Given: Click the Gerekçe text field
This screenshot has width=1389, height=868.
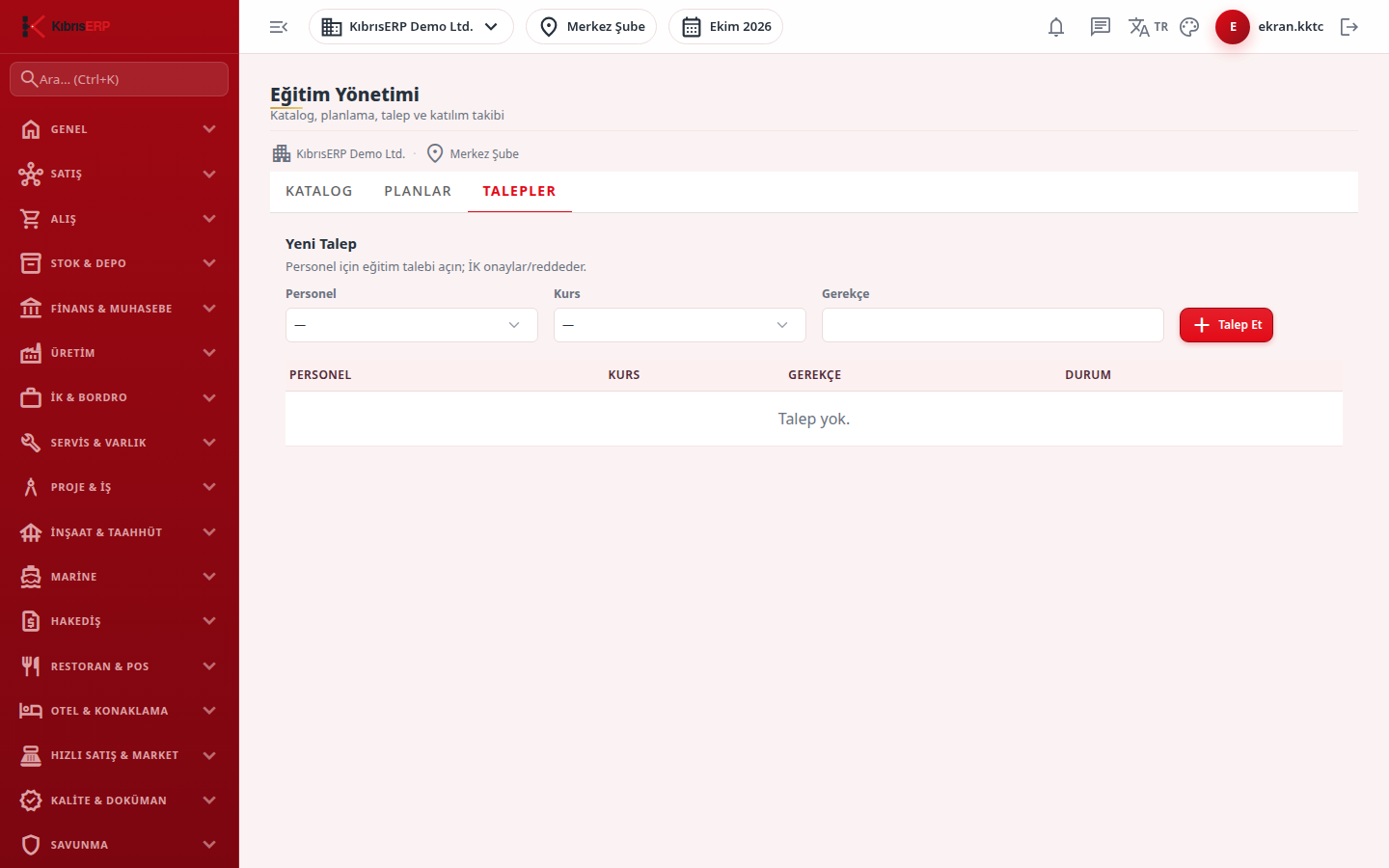Looking at the screenshot, I should pos(993,325).
